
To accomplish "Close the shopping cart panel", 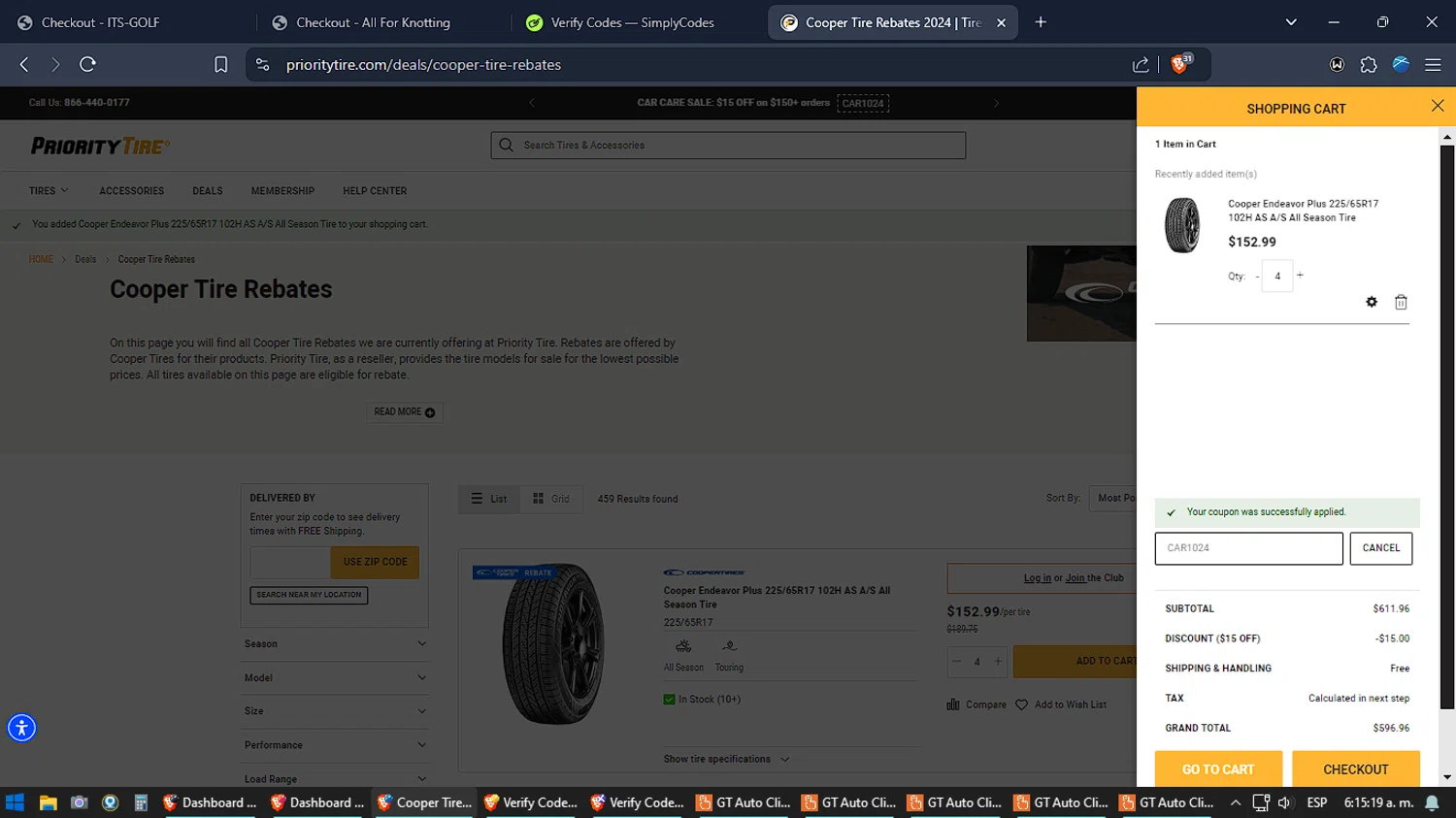I will pyautogui.click(x=1438, y=106).
